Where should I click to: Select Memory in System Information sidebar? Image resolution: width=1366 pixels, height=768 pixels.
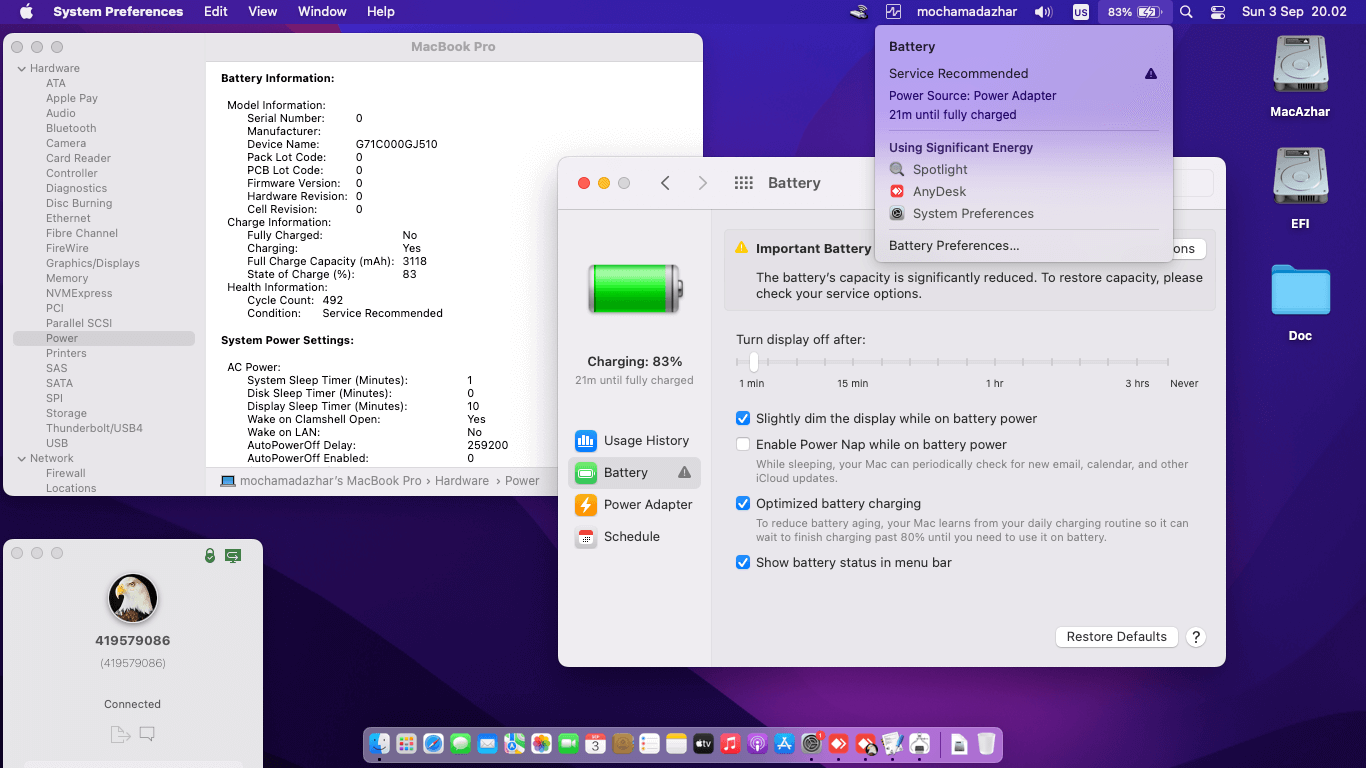point(67,278)
